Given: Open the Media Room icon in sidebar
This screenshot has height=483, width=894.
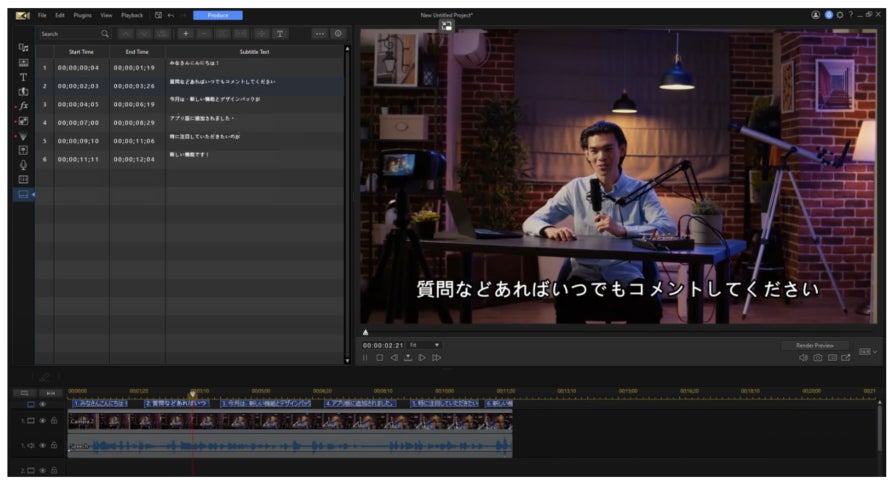Looking at the screenshot, I should pos(23,47).
